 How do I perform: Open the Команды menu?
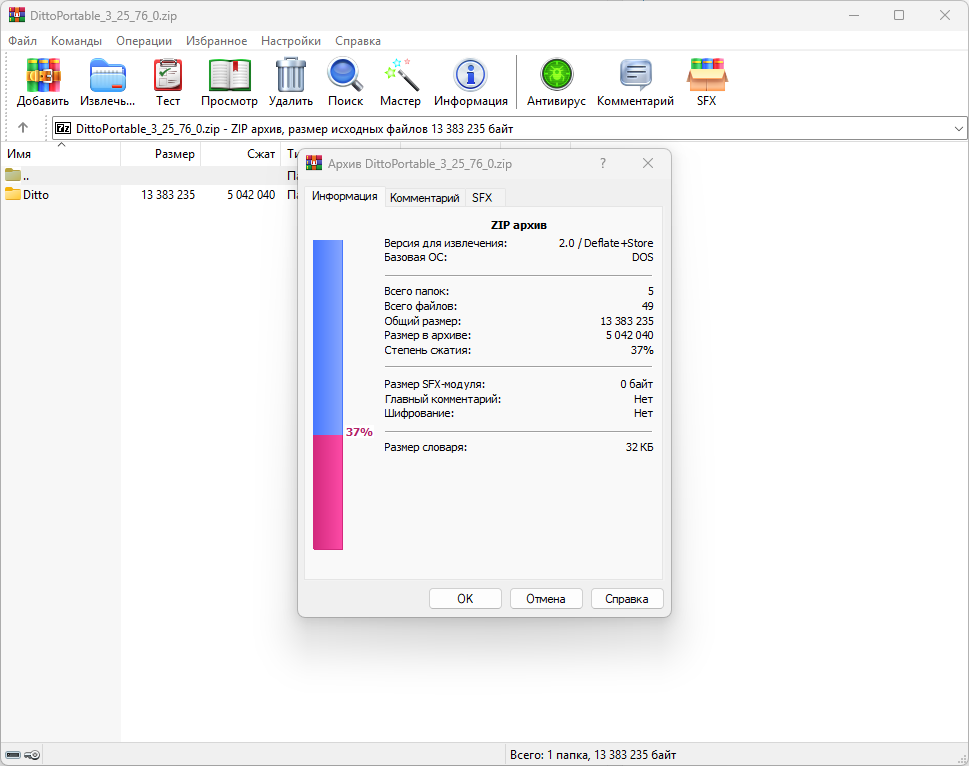point(77,41)
